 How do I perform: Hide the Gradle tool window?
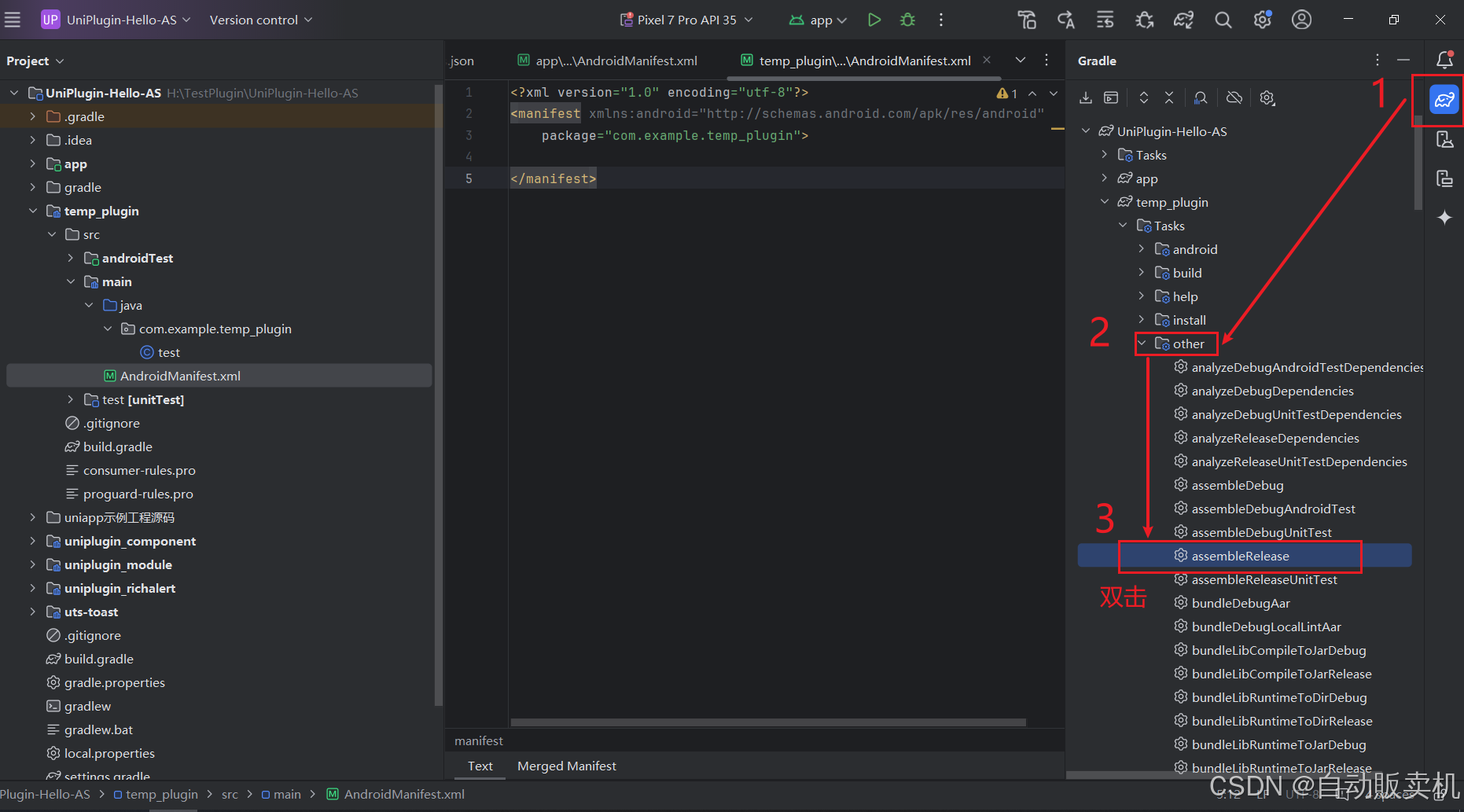(1403, 61)
